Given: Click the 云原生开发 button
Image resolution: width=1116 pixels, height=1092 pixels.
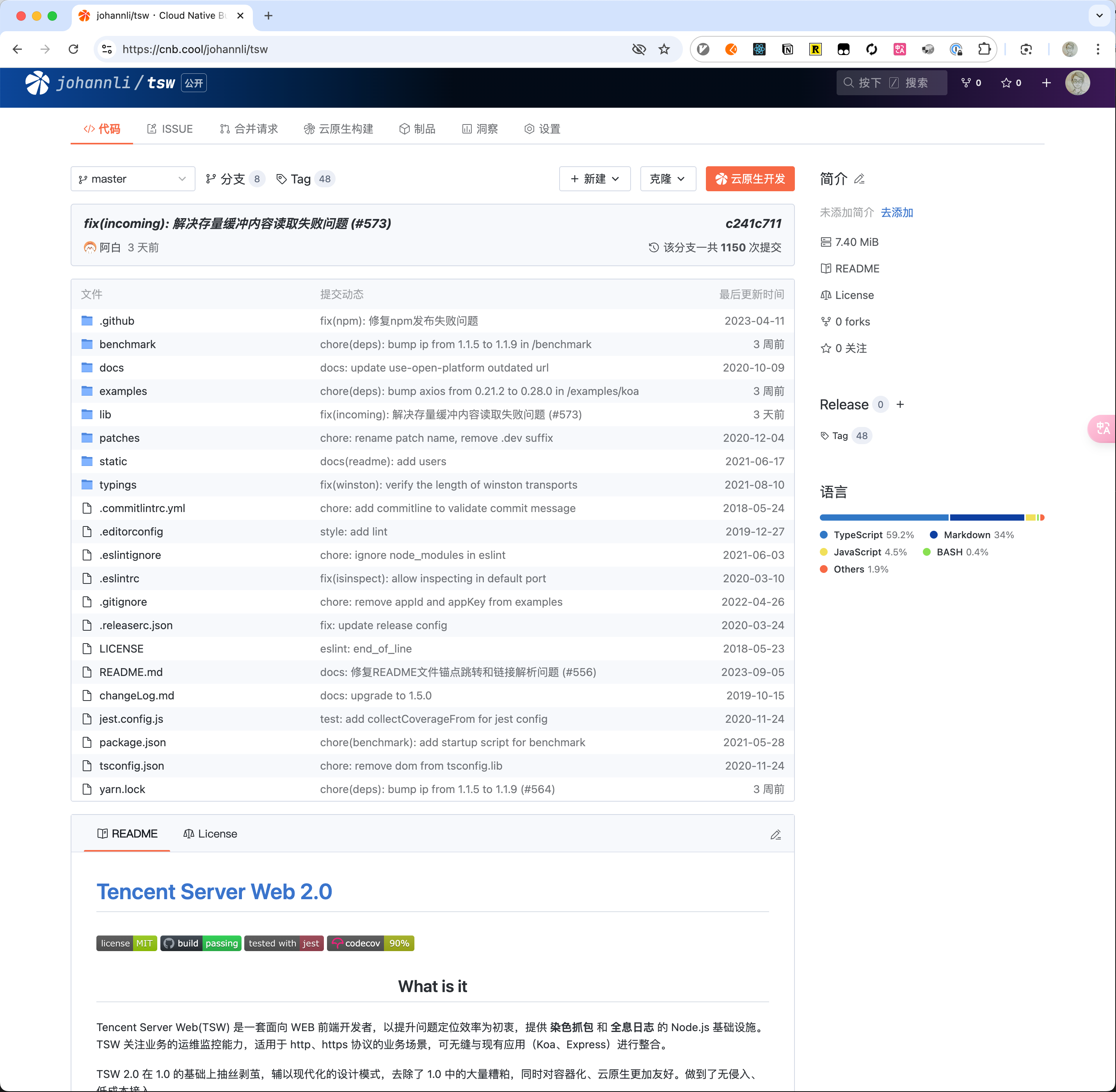Looking at the screenshot, I should (x=750, y=179).
